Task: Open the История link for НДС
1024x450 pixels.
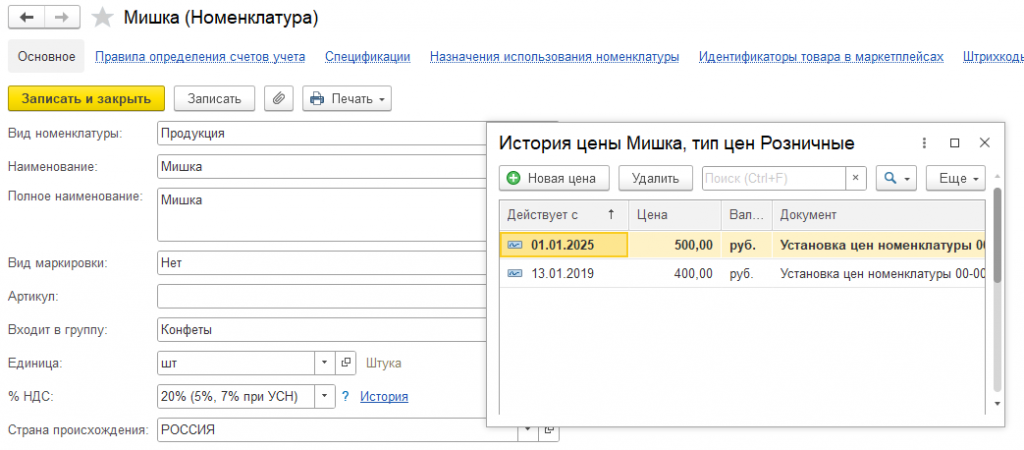Action: pos(384,396)
